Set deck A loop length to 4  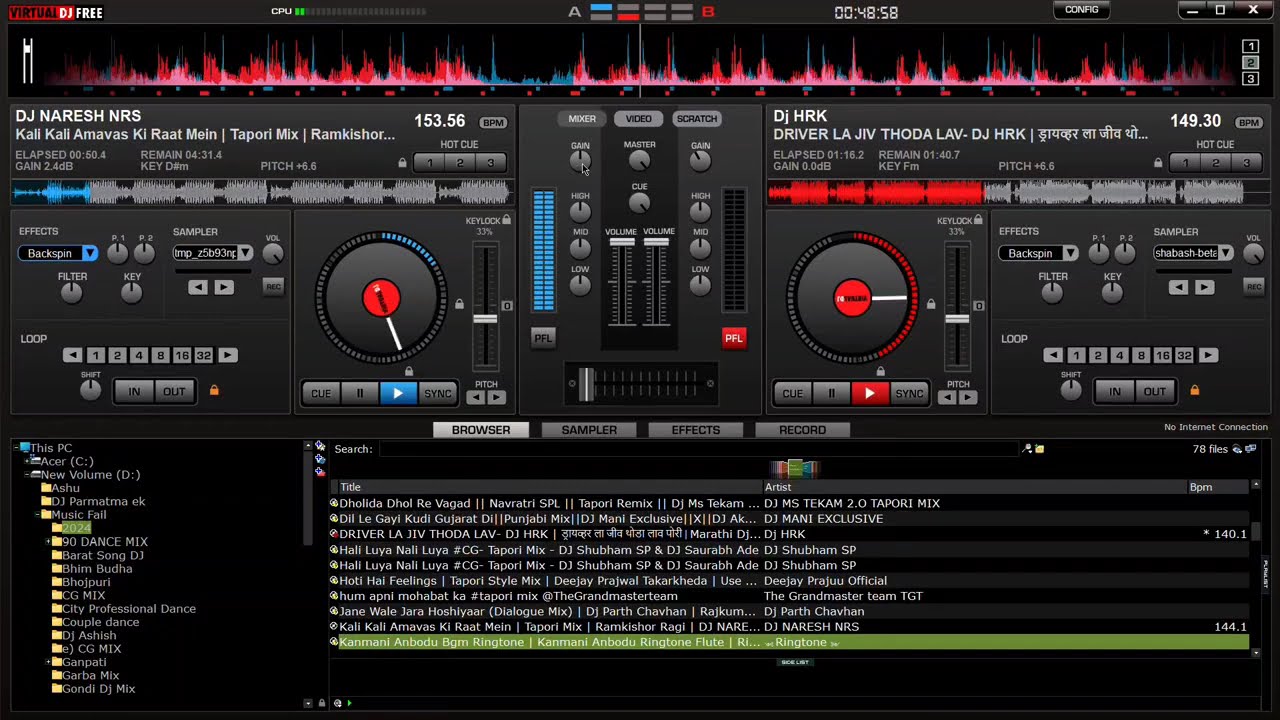click(139, 355)
